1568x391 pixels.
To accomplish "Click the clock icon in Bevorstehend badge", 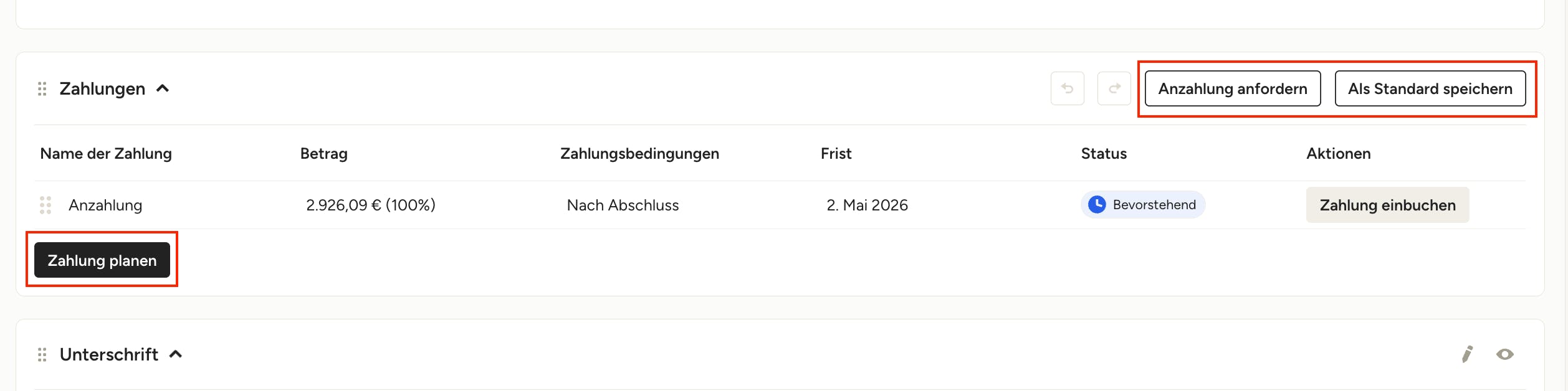I will (x=1097, y=204).
